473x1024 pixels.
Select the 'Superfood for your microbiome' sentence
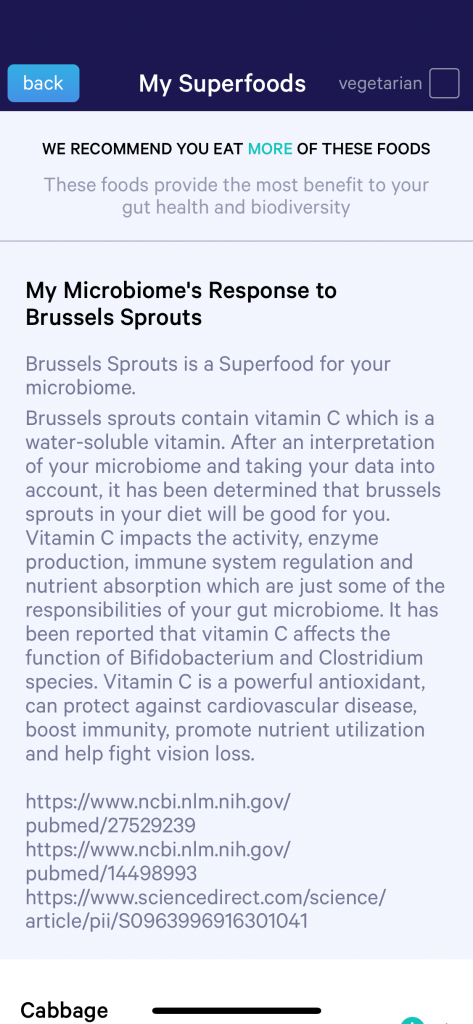click(208, 376)
